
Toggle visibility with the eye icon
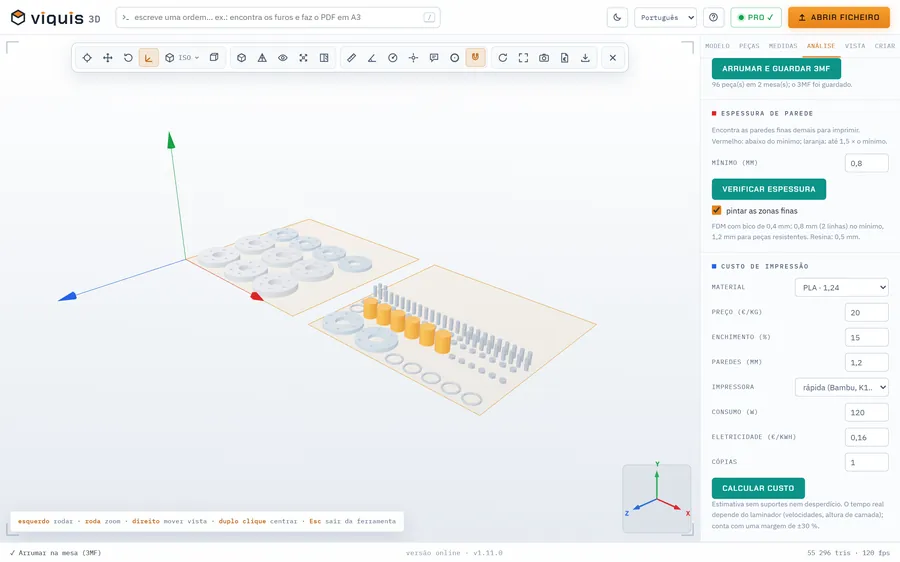coord(282,58)
